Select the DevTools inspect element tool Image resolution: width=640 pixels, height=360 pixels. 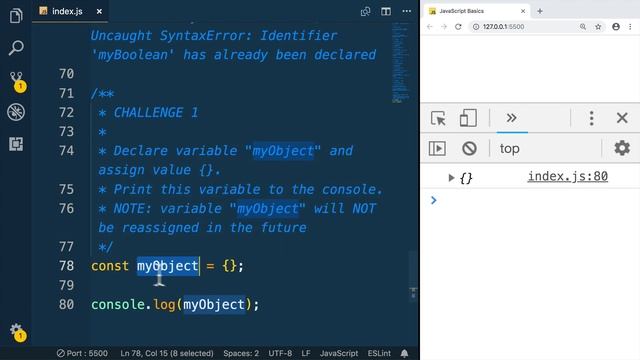(438, 118)
